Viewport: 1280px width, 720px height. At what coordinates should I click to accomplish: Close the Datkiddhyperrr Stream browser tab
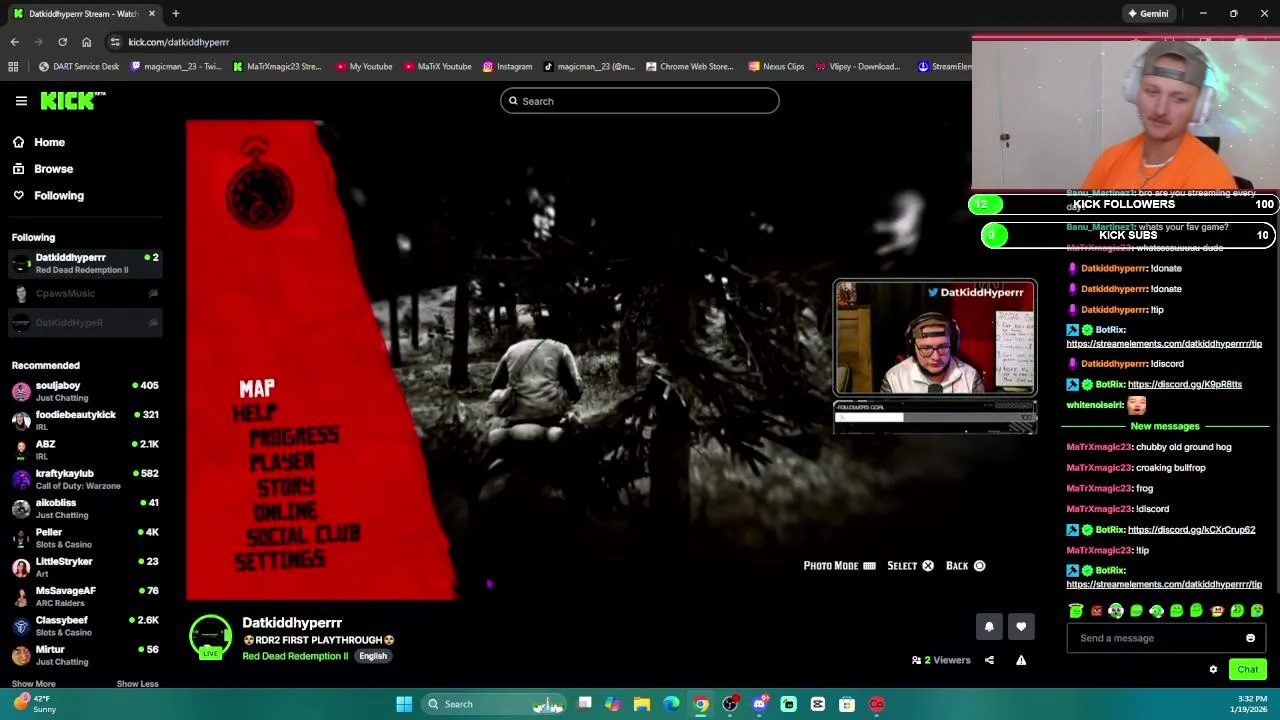[152, 14]
